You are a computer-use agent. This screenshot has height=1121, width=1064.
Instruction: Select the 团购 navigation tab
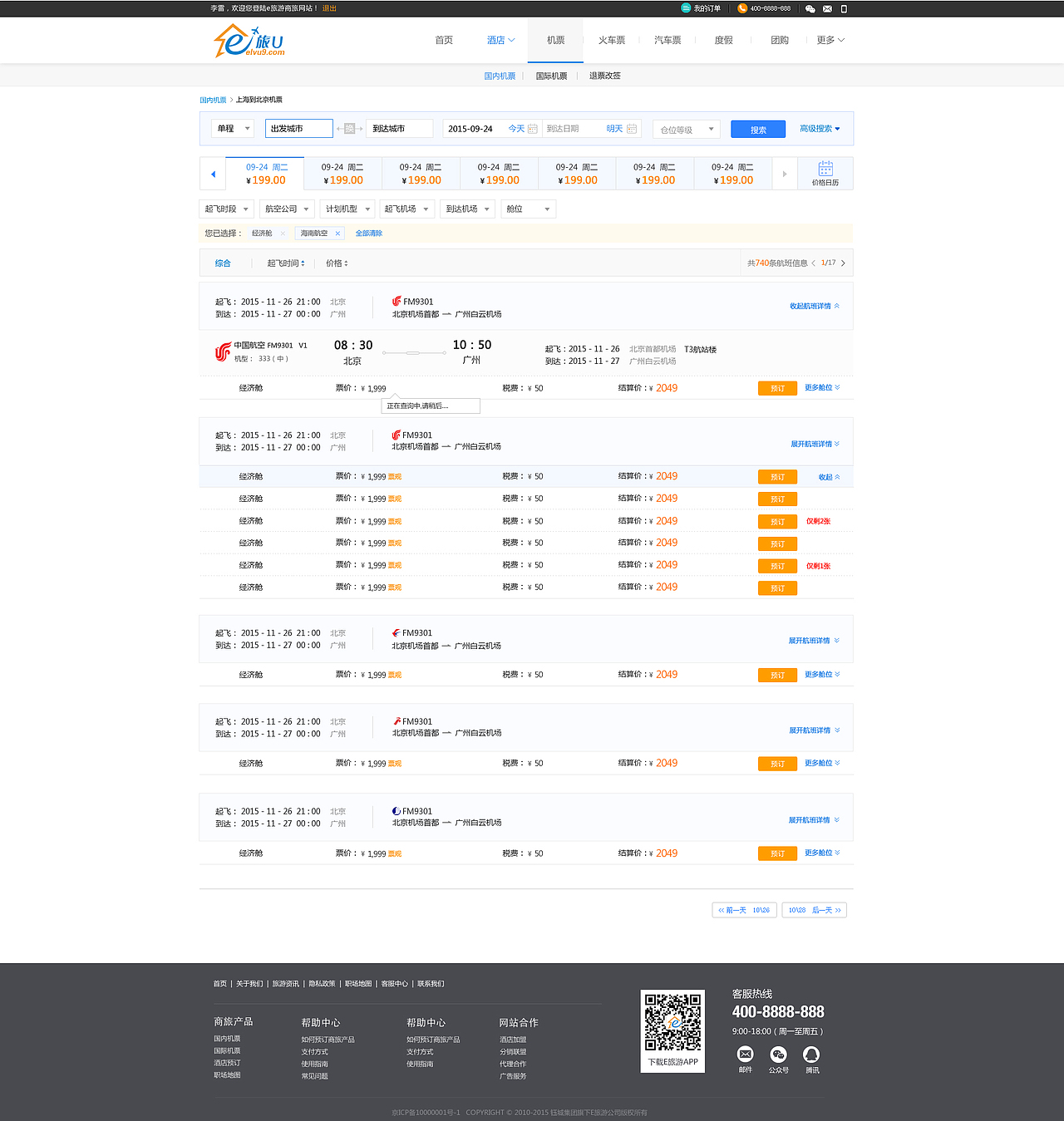[780, 40]
